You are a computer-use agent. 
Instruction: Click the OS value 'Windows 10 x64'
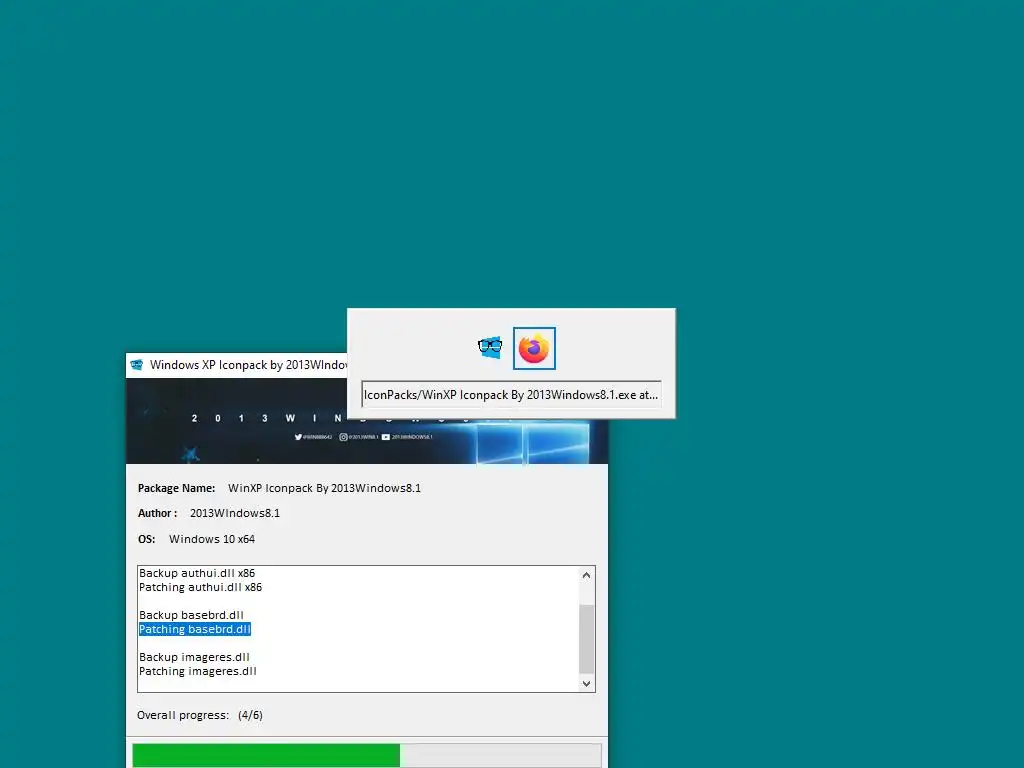[212, 539]
